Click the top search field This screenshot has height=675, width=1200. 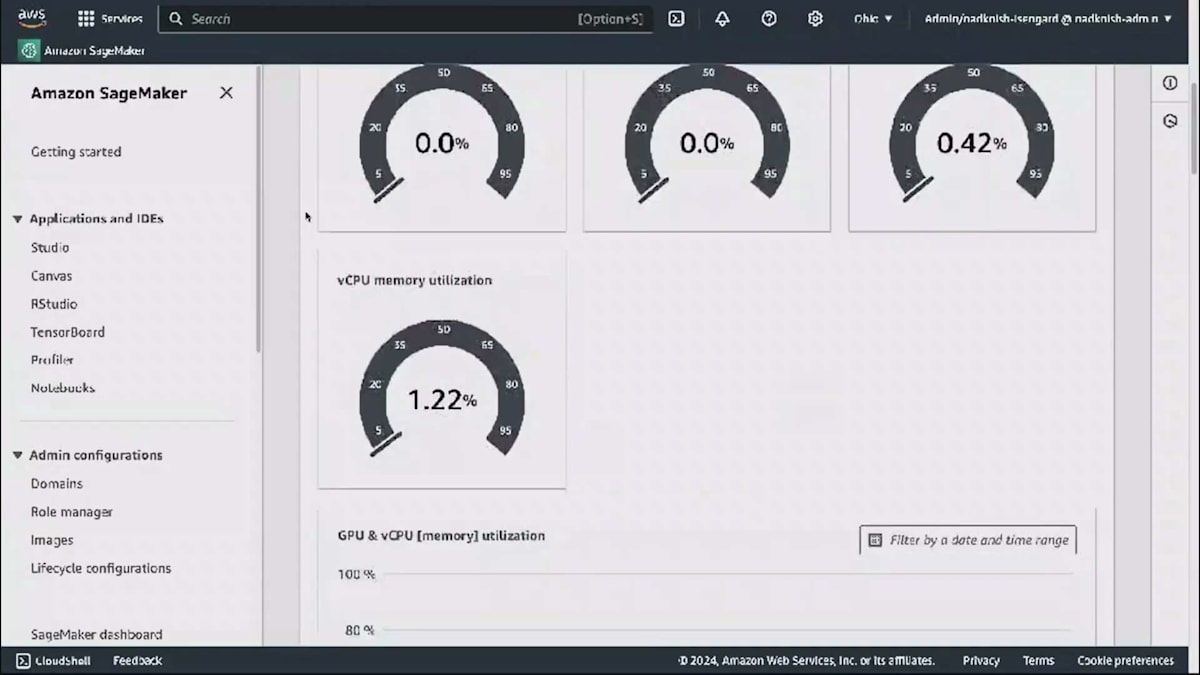tap(405, 19)
